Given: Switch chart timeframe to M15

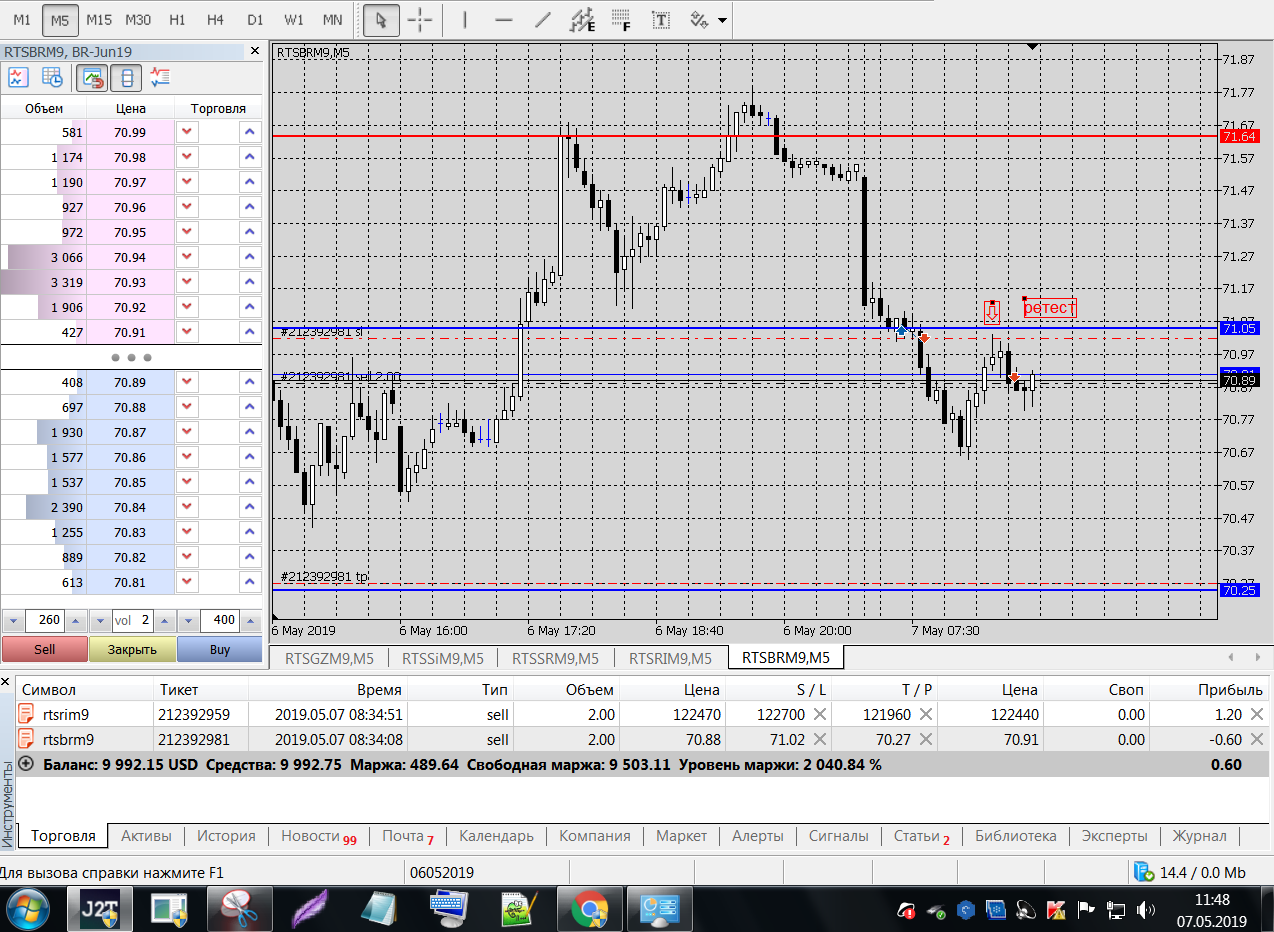Looking at the screenshot, I should point(99,19).
